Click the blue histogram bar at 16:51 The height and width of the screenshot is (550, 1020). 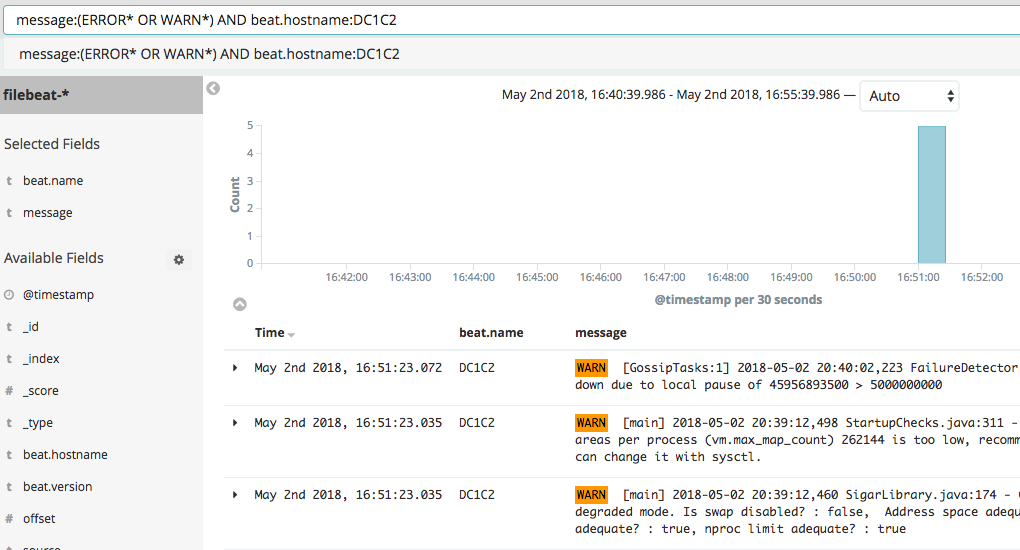[x=931, y=195]
